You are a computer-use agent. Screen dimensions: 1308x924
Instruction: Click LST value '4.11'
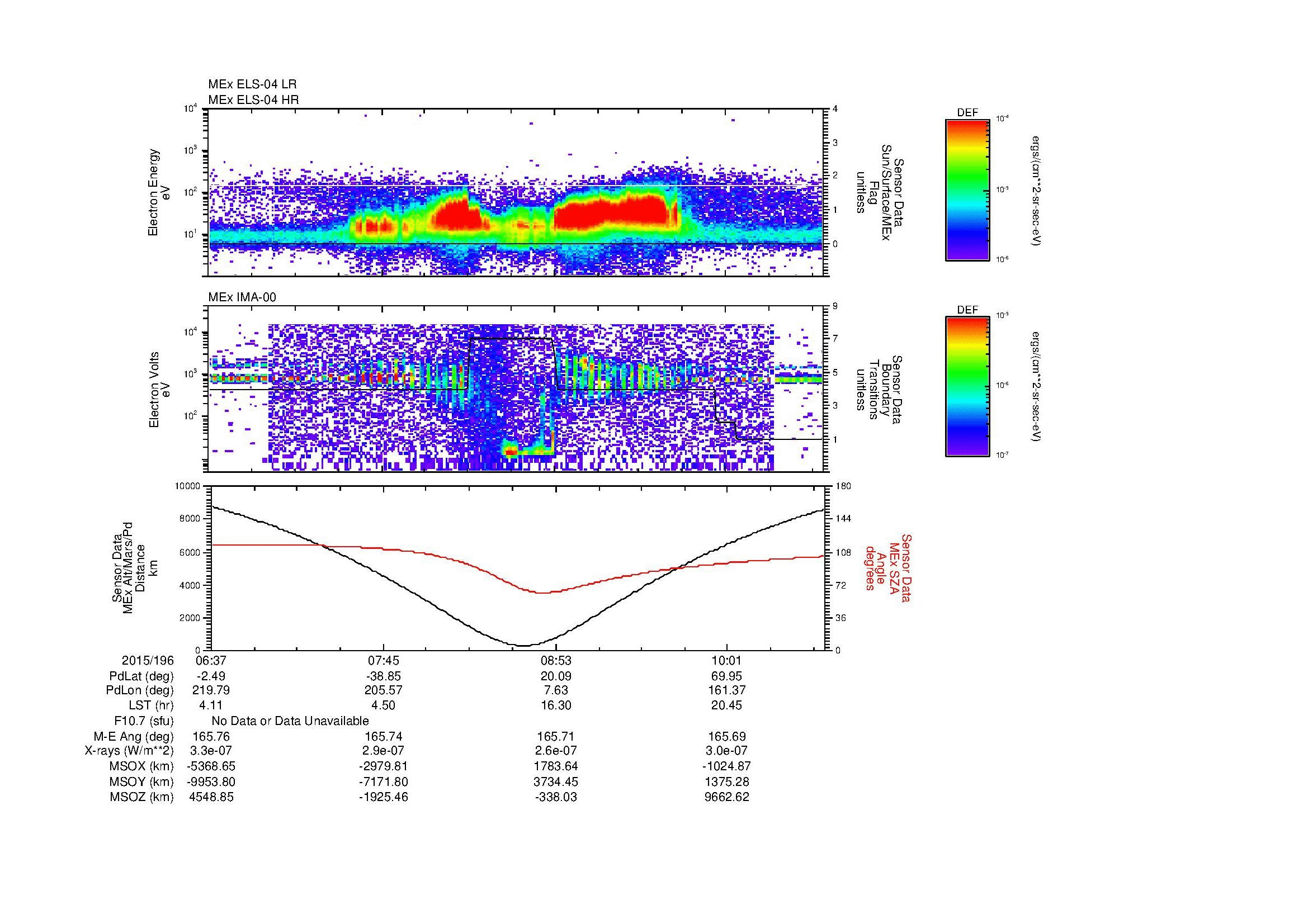click(x=211, y=705)
